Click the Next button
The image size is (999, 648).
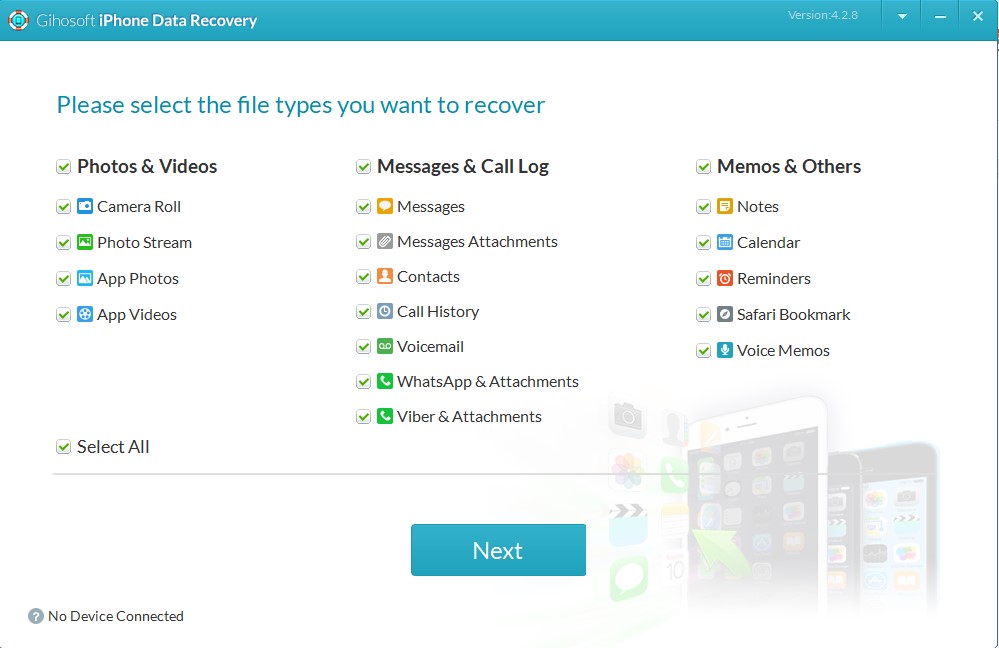click(x=498, y=550)
